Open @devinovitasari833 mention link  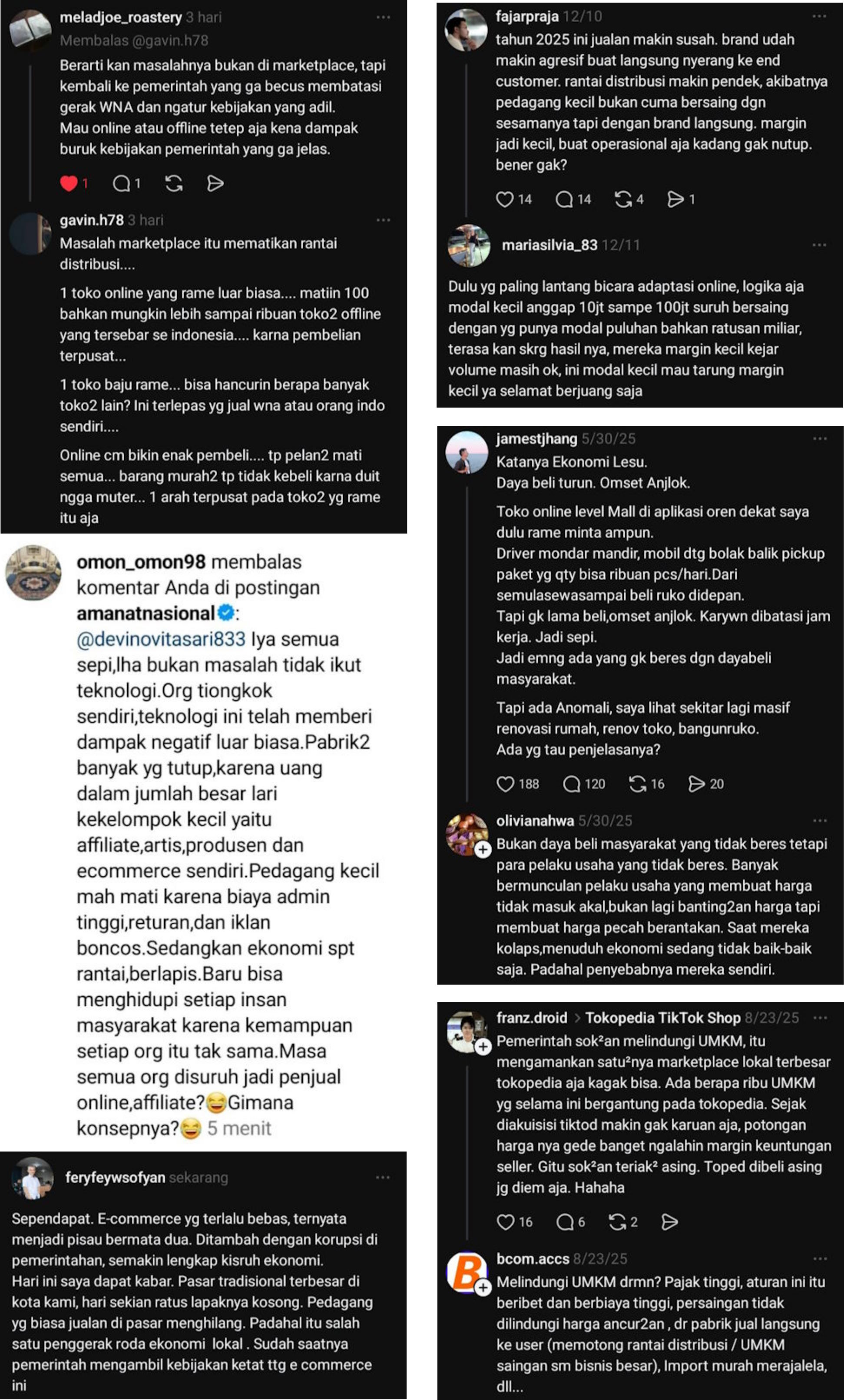tap(161, 639)
